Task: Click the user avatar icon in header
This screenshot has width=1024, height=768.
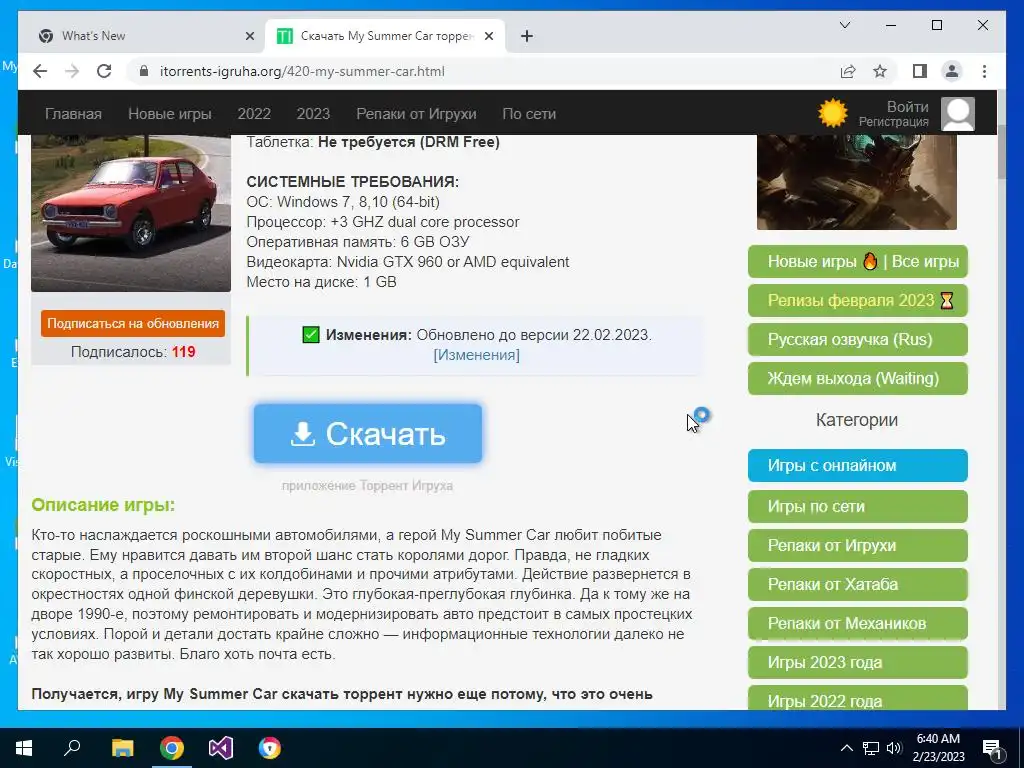Action: pyautogui.click(x=957, y=114)
